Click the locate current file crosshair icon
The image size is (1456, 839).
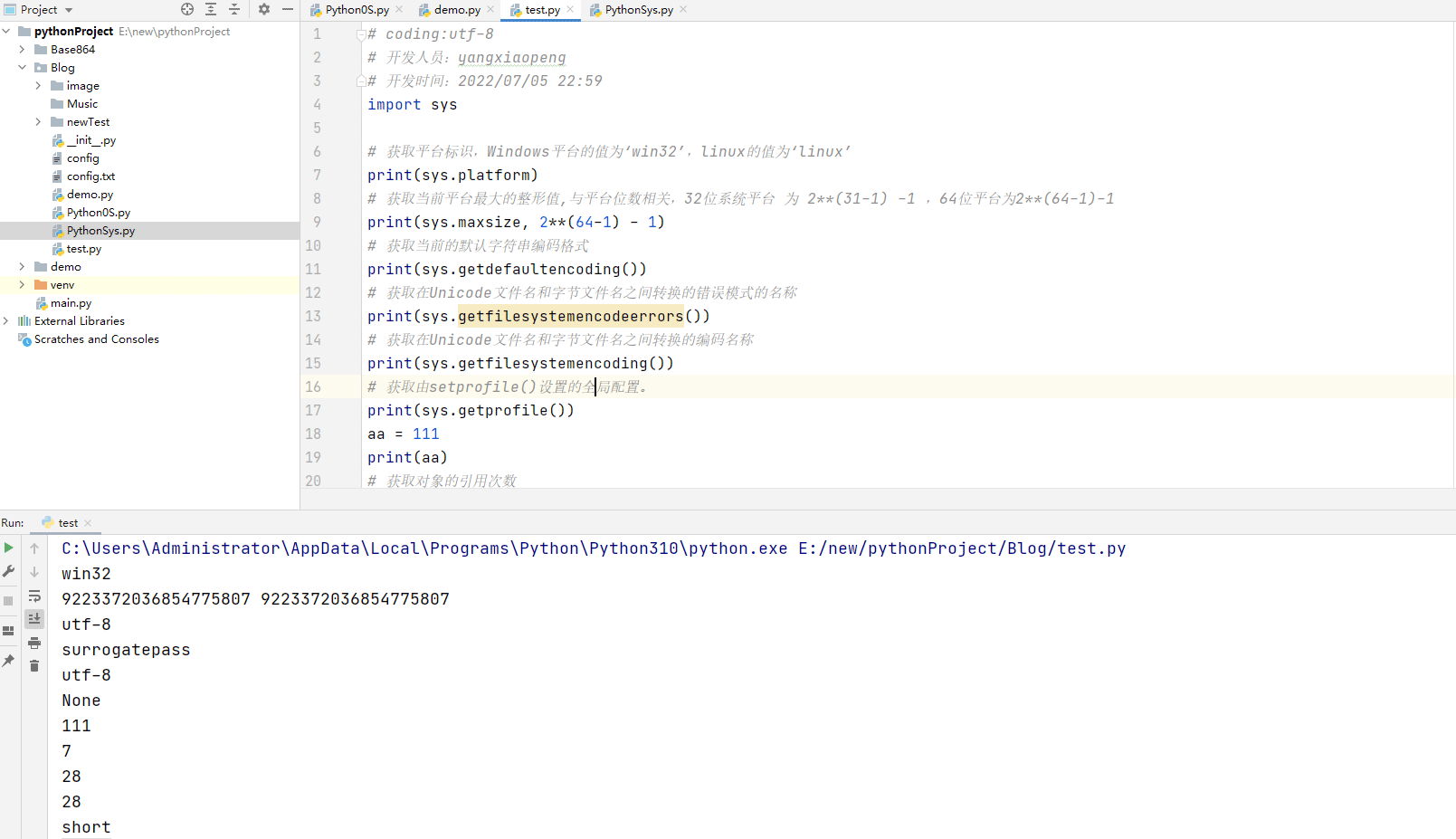tap(187, 9)
